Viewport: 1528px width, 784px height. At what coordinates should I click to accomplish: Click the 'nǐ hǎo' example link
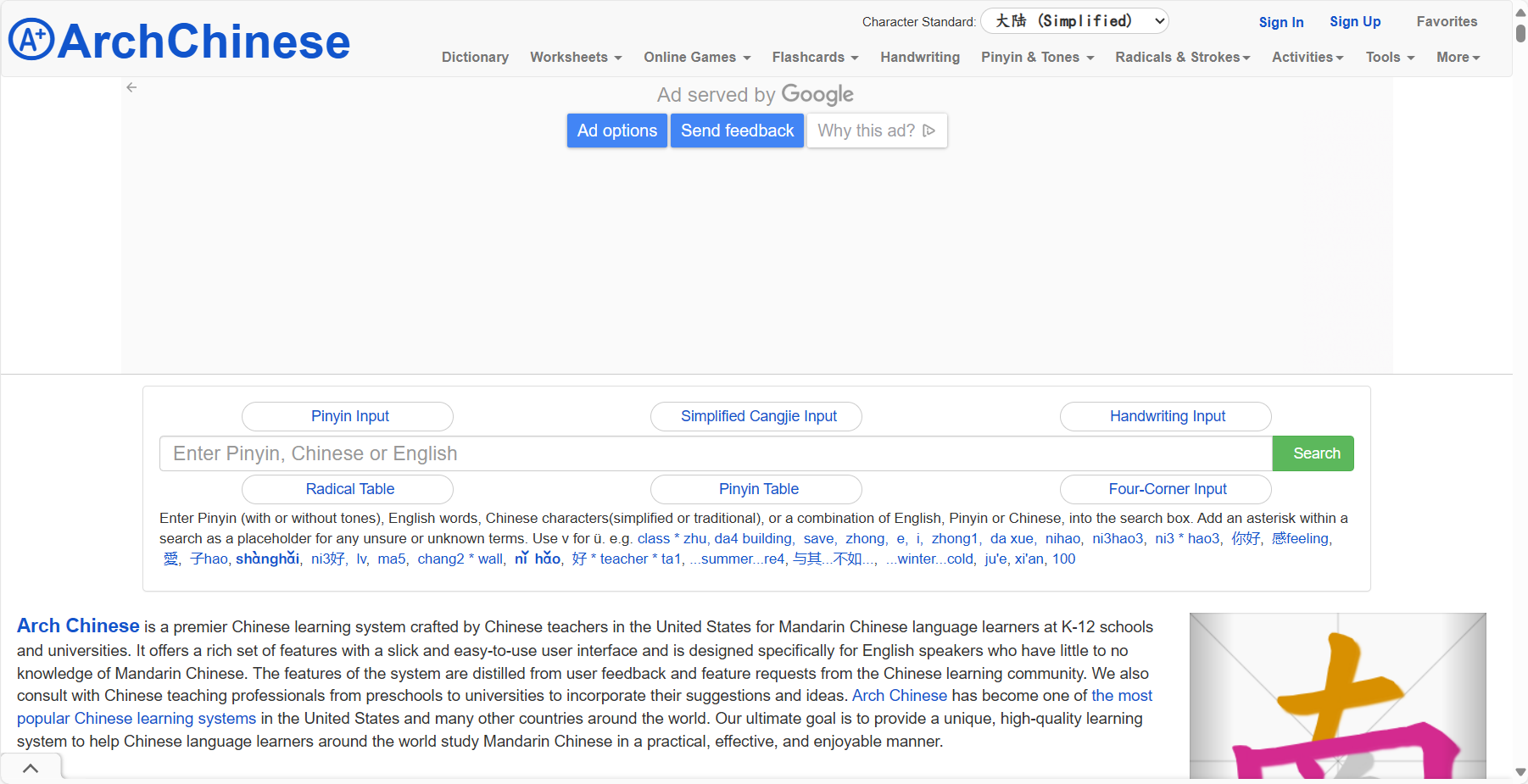pos(538,559)
